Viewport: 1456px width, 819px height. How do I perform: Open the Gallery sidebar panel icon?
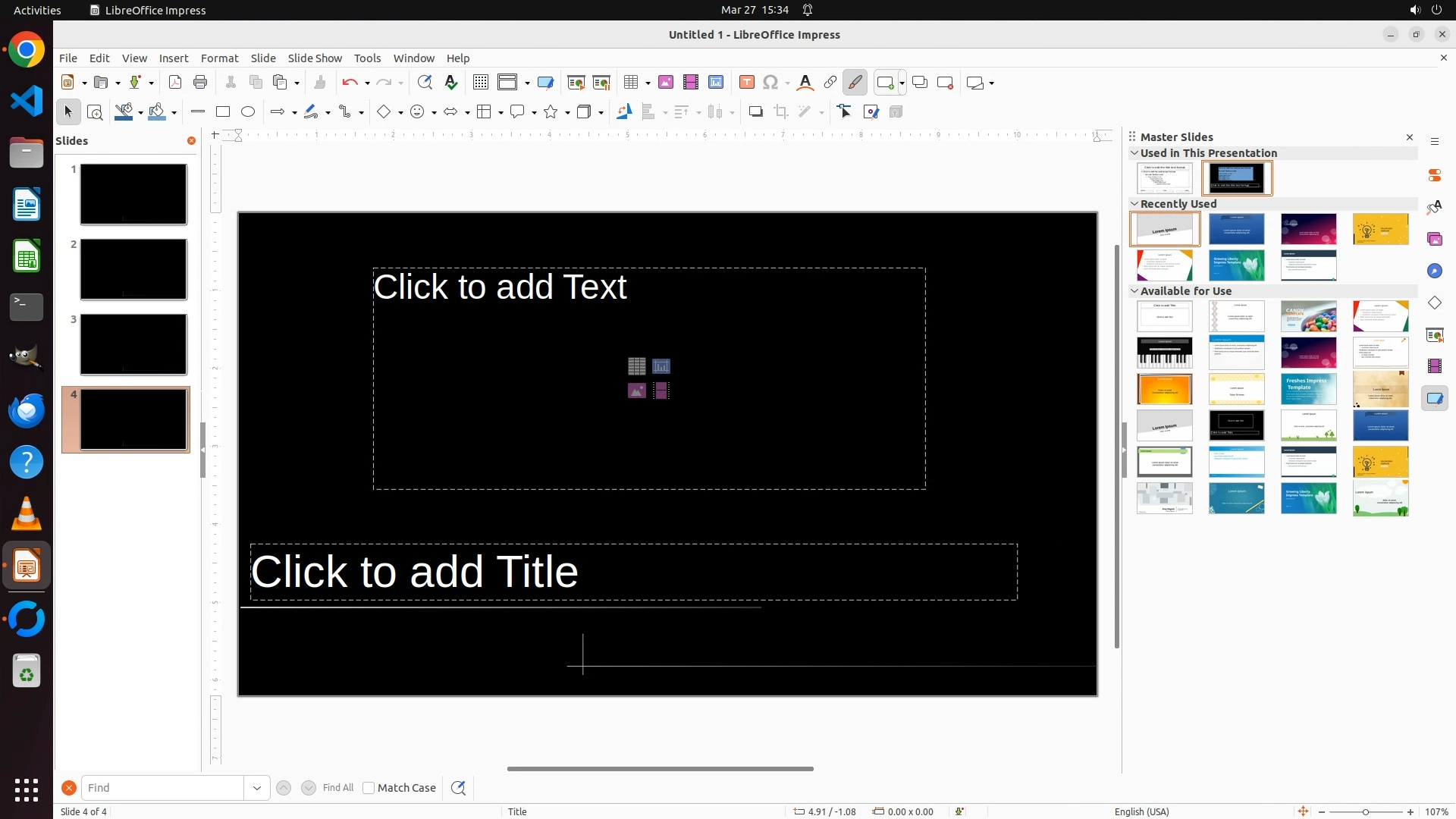1435,239
